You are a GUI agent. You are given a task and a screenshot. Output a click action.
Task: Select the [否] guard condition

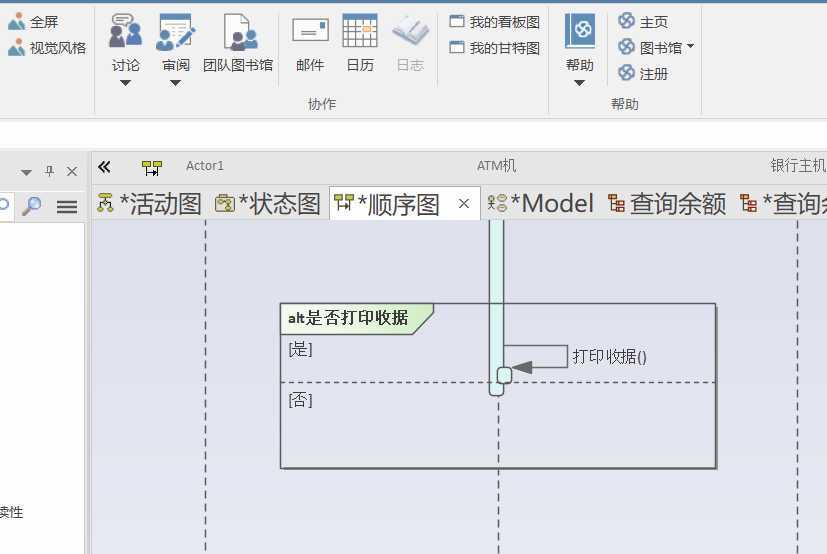301,399
